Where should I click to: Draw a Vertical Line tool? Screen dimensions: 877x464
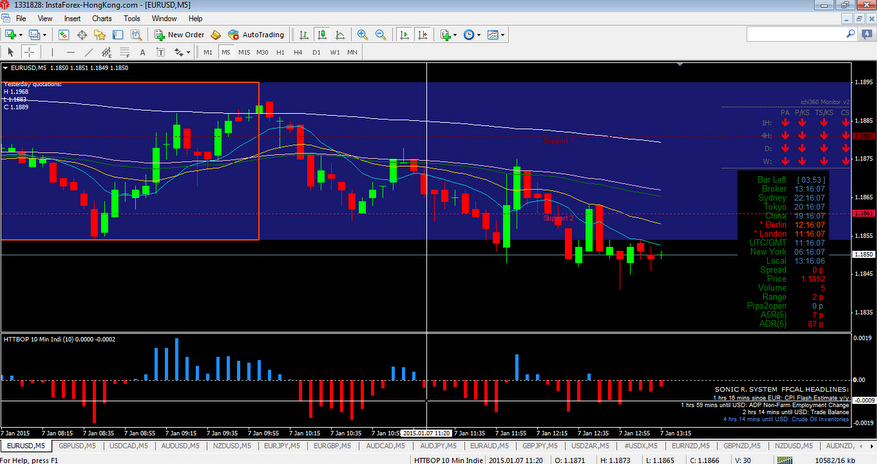point(52,52)
